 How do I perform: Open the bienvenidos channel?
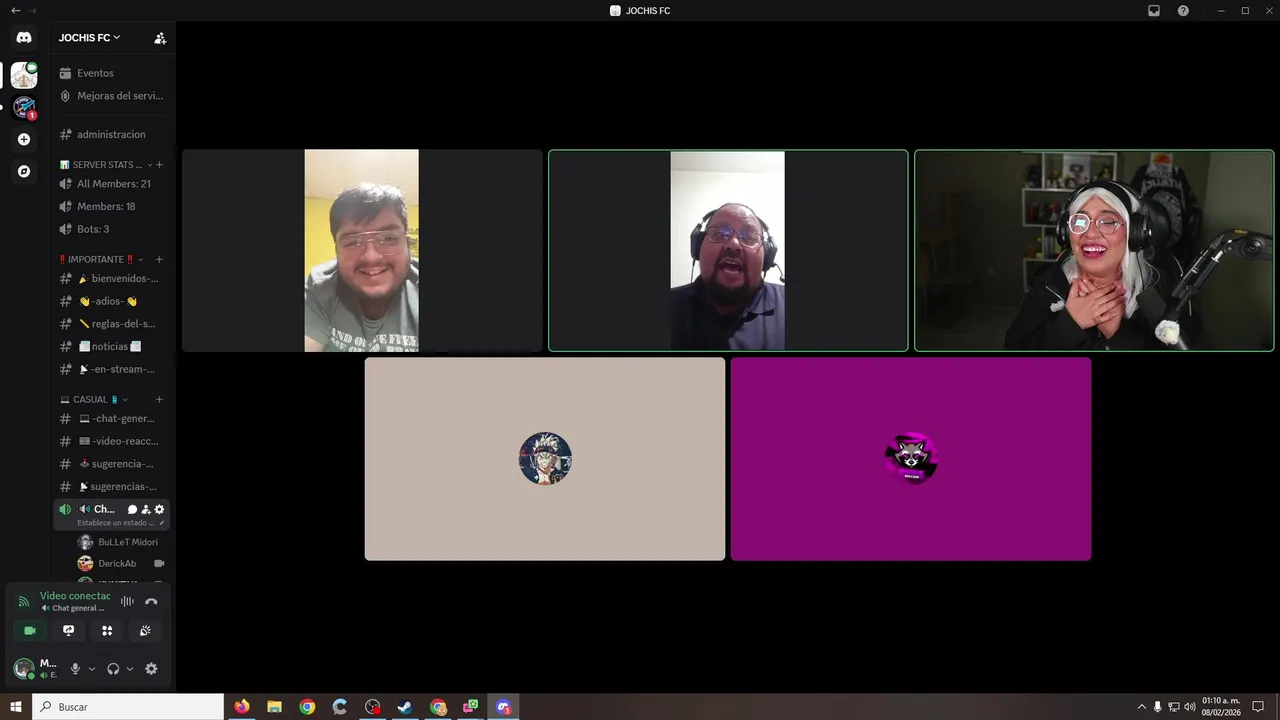111,279
